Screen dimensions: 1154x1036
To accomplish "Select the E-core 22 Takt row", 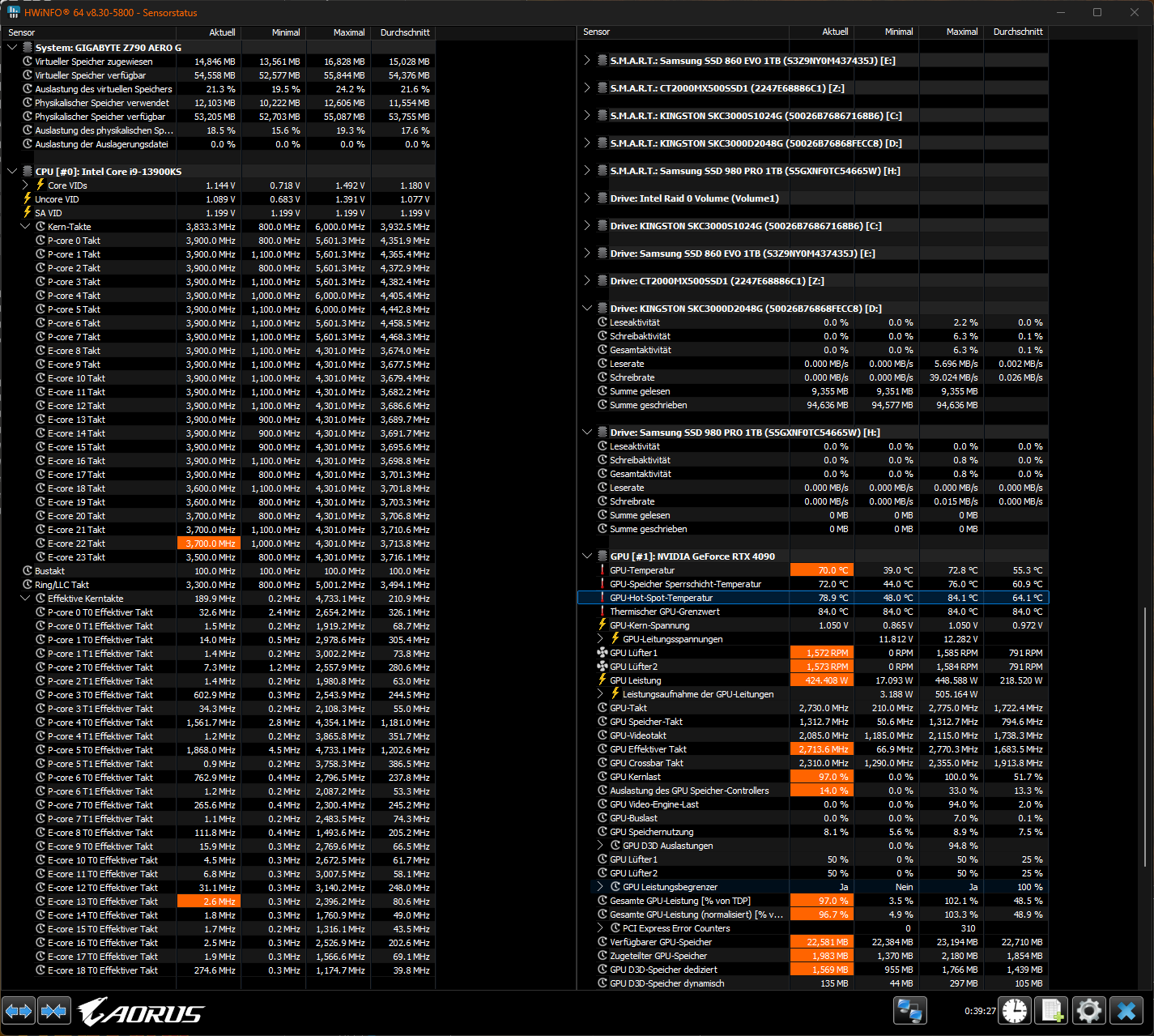I will click(218, 544).
